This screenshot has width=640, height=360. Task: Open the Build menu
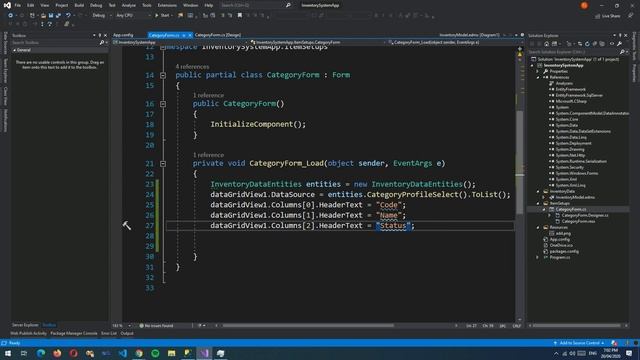(x=79, y=5)
